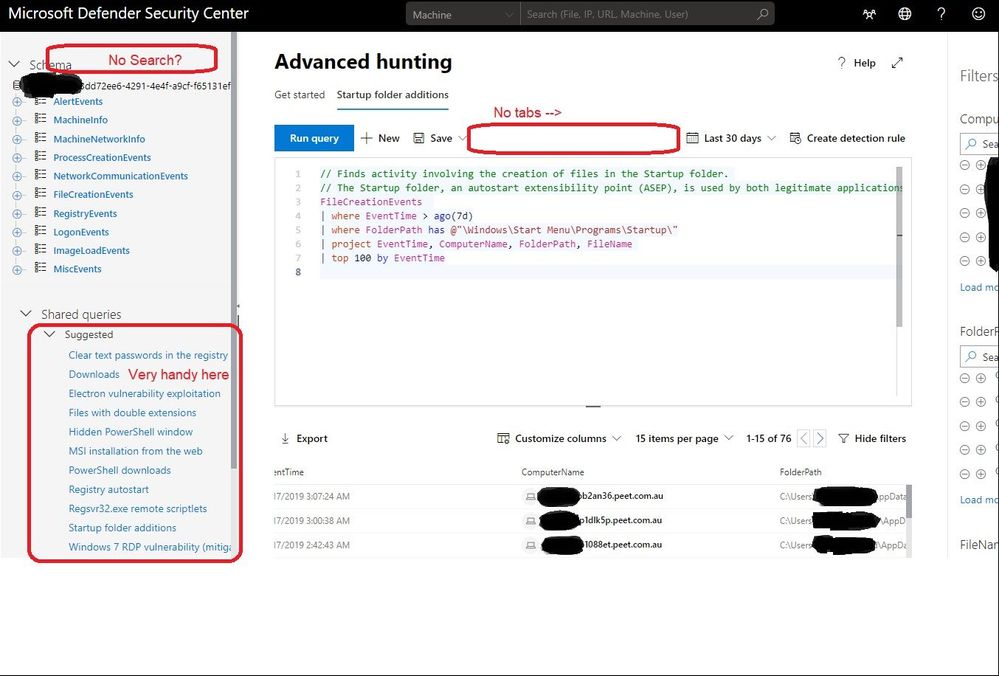Open MSI installation from the web query
The height and width of the screenshot is (676, 999).
[136, 450]
